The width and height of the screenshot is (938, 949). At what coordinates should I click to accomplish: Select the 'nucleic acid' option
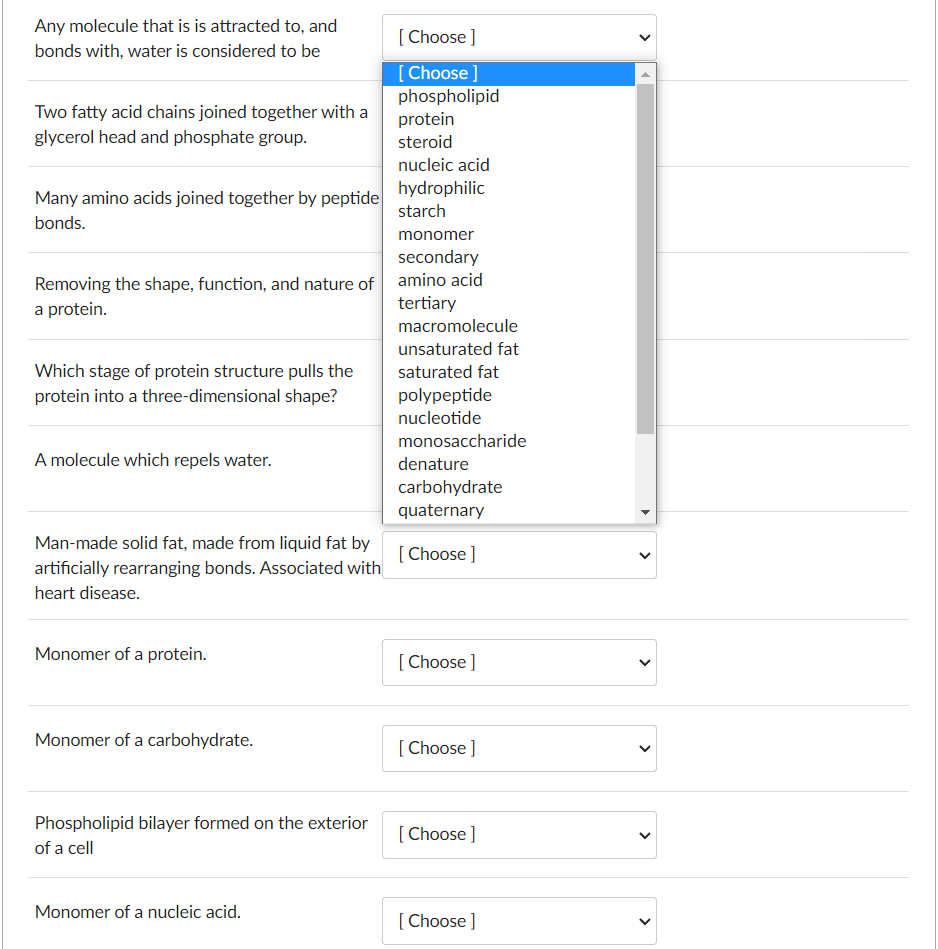[x=509, y=165]
